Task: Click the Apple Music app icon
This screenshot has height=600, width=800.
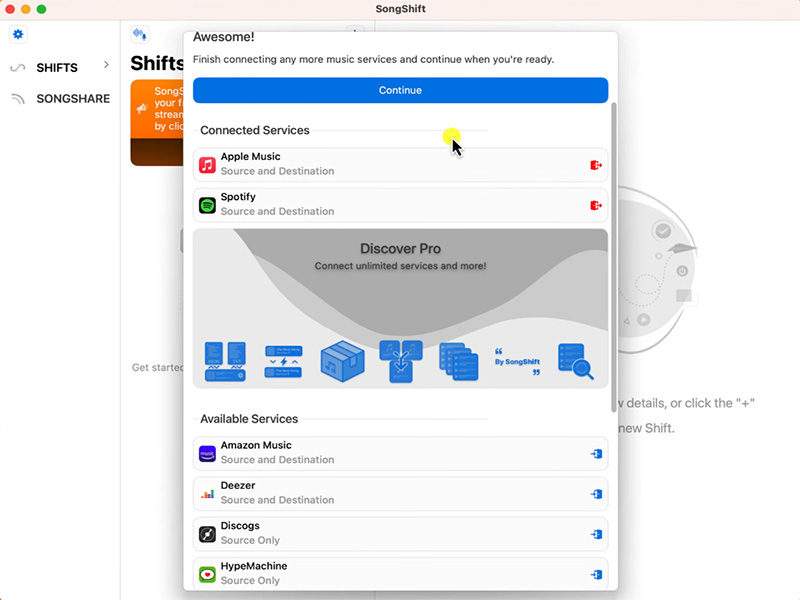Action: [x=207, y=165]
